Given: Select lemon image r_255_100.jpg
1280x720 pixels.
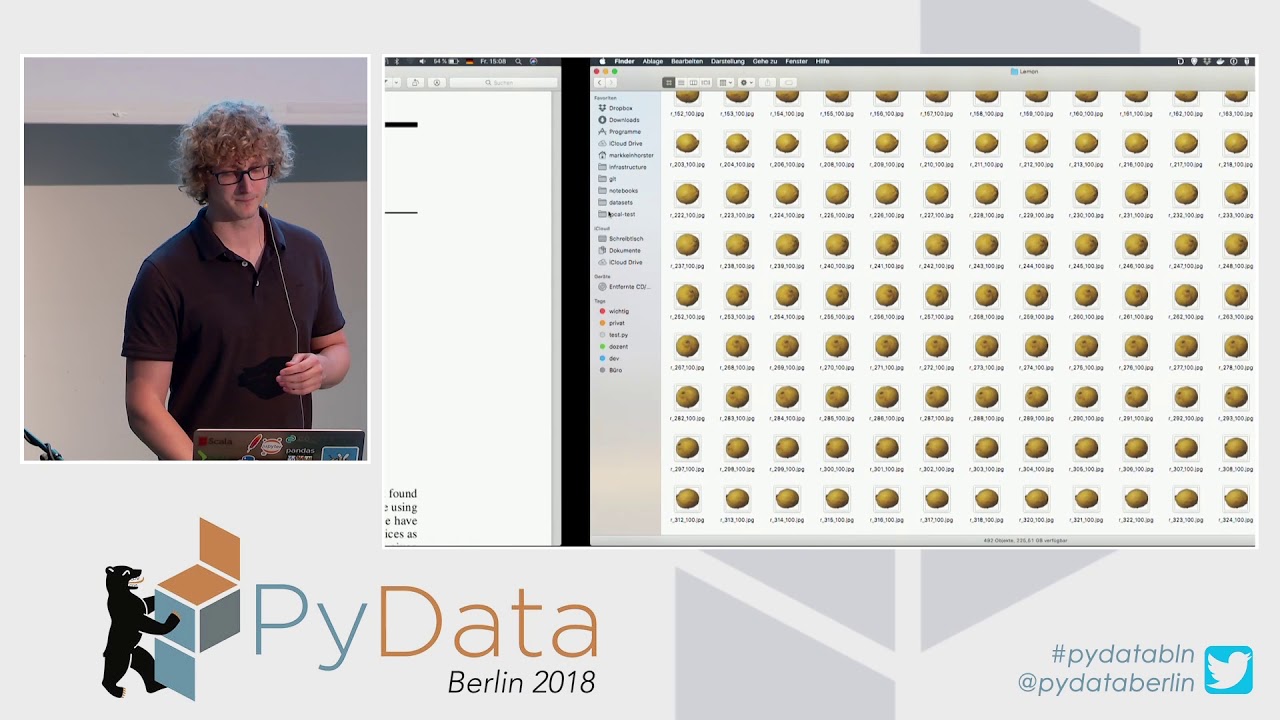Looking at the screenshot, I should point(837,296).
